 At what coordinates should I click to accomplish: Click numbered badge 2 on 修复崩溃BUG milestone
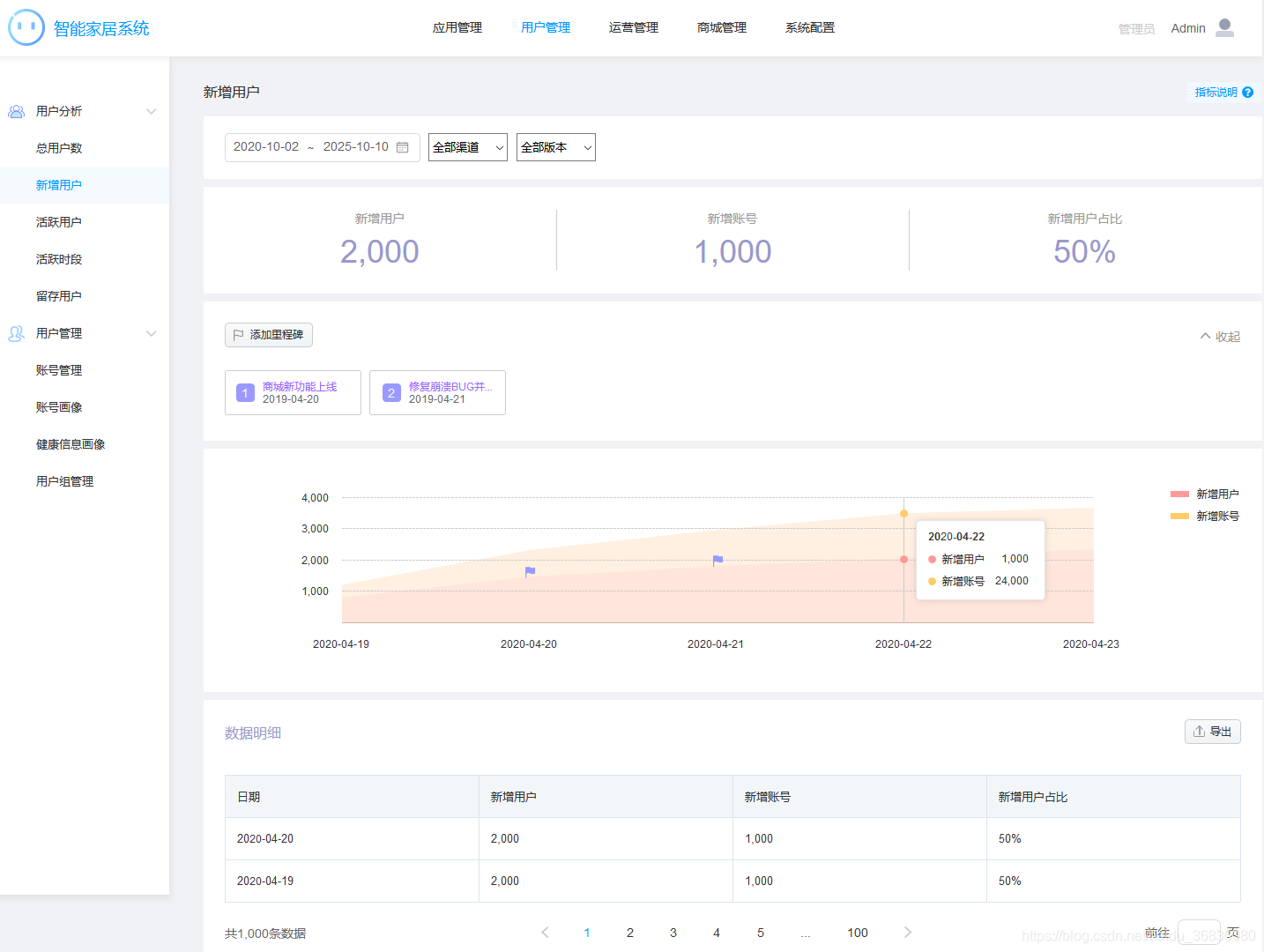pos(391,393)
